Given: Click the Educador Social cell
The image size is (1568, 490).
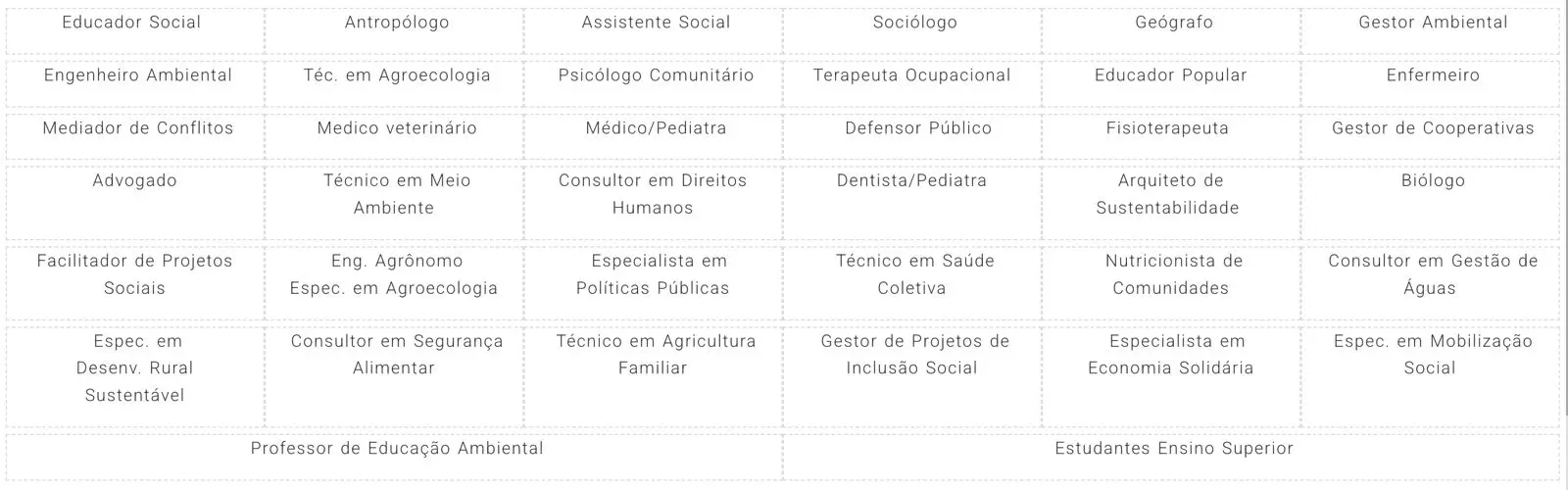Looking at the screenshot, I should click(x=131, y=23).
